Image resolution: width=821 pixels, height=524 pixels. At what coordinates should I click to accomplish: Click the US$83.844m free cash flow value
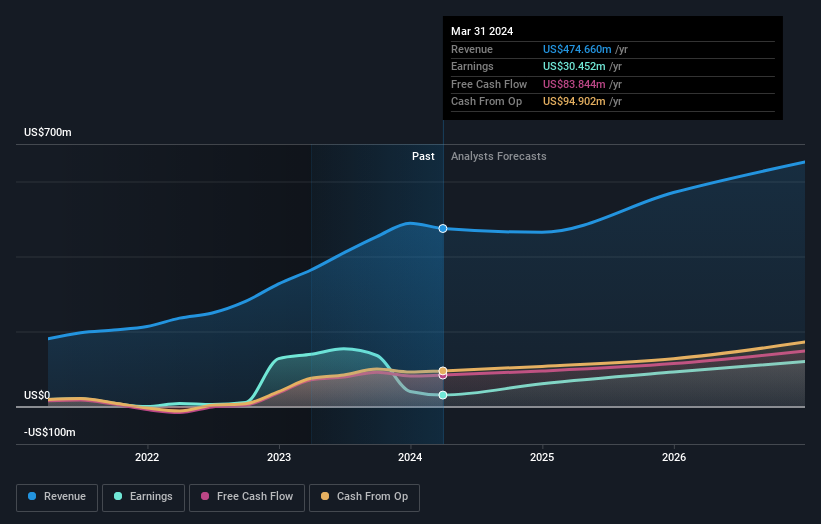(x=574, y=84)
